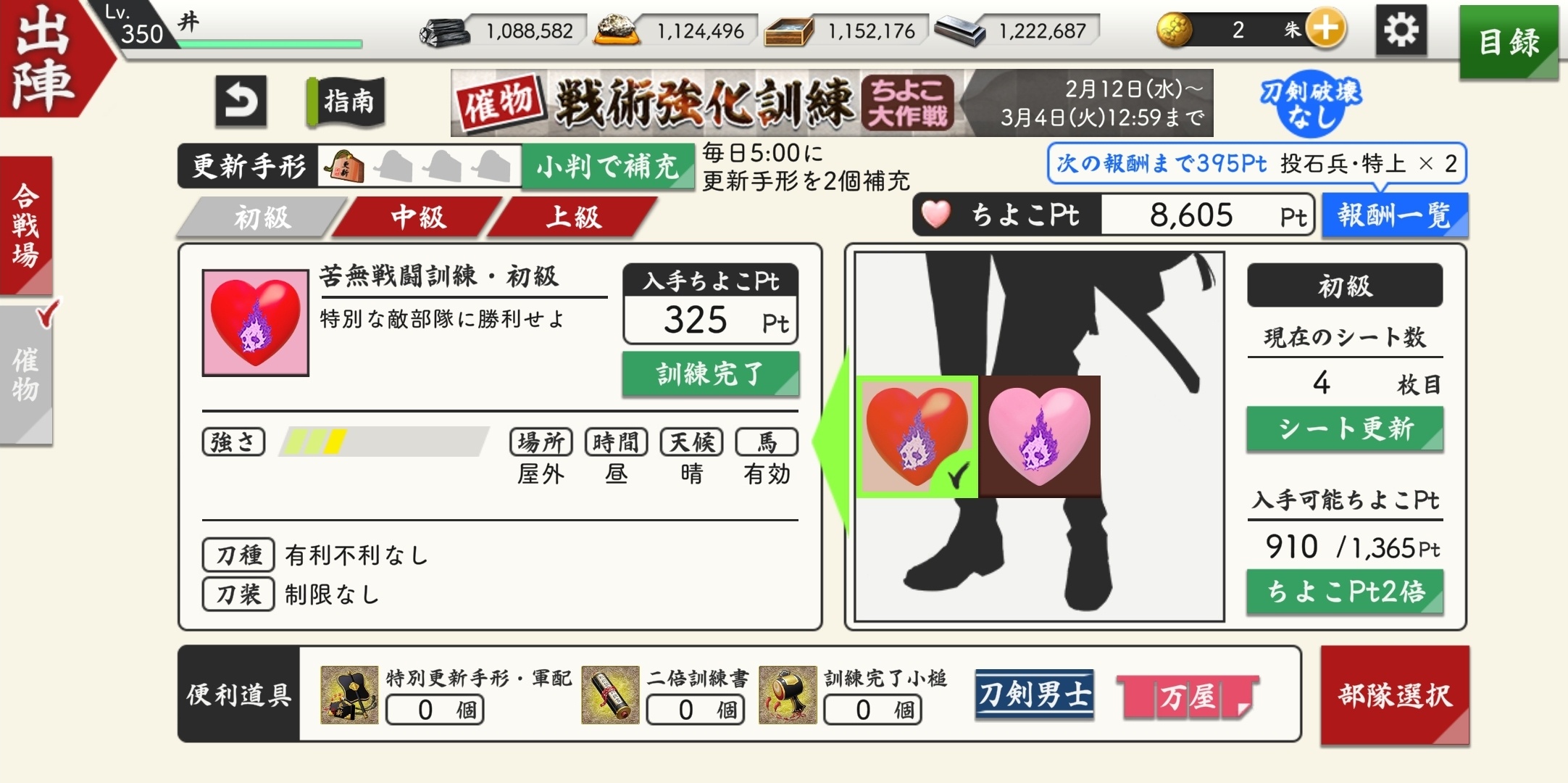Click the 訓練完了 button

click(x=711, y=374)
